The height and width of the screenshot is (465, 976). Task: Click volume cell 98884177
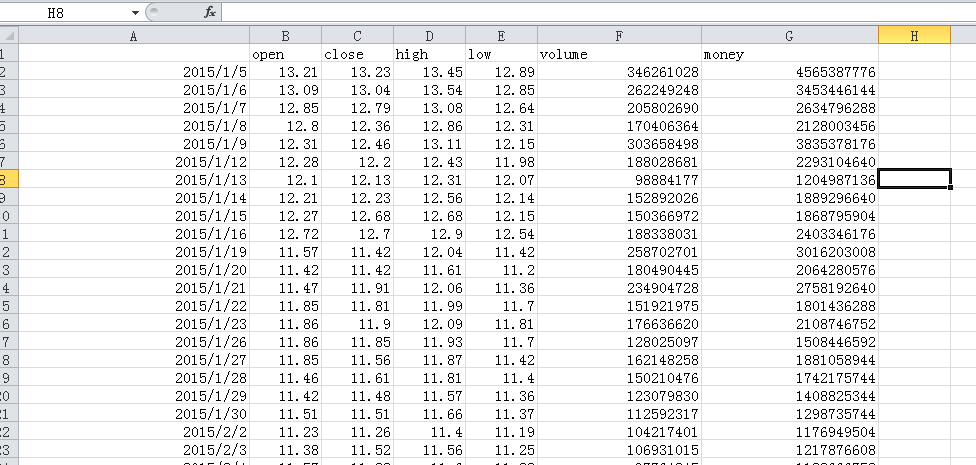tap(619, 180)
